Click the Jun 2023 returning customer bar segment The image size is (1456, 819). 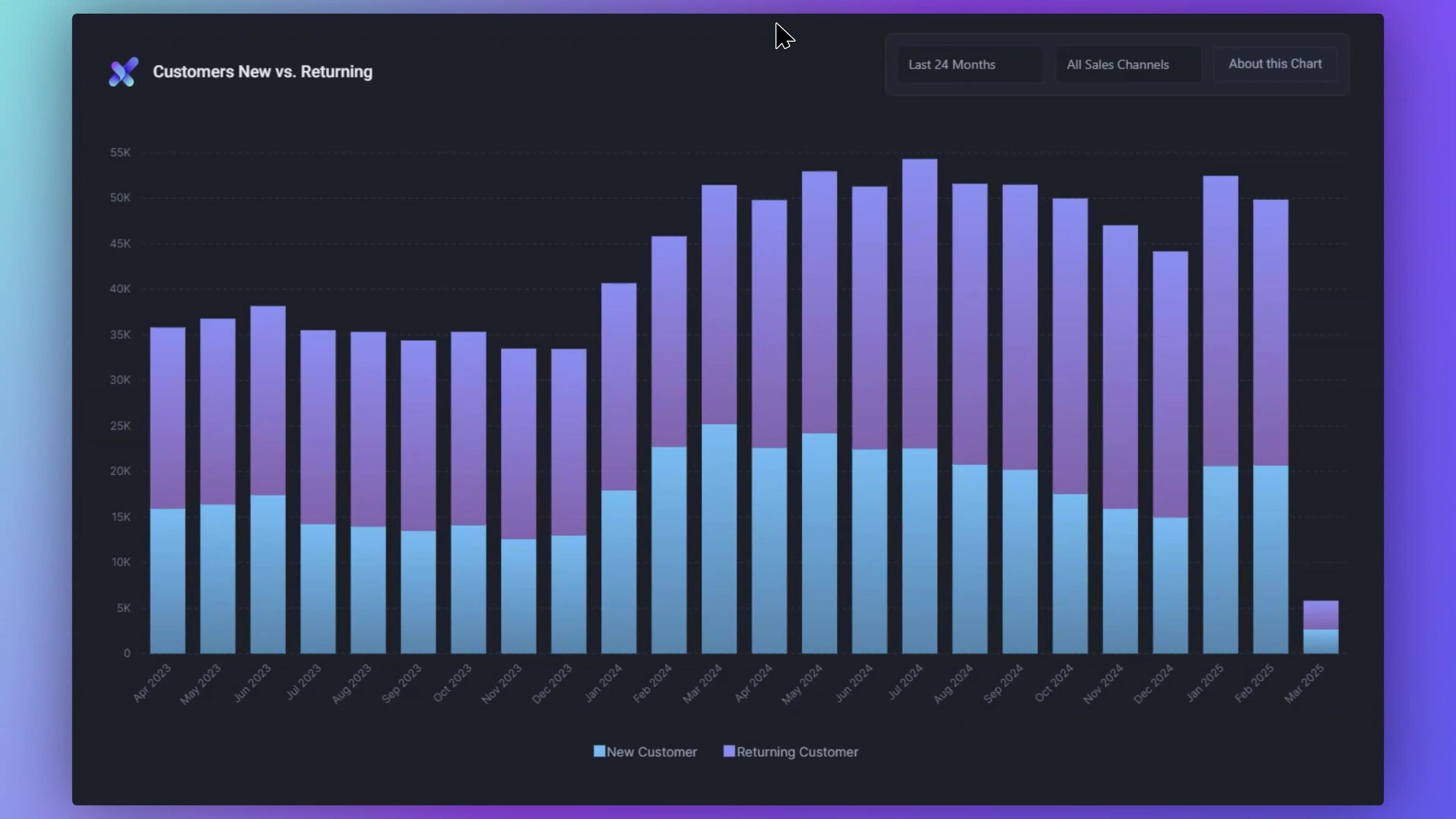[x=268, y=401]
